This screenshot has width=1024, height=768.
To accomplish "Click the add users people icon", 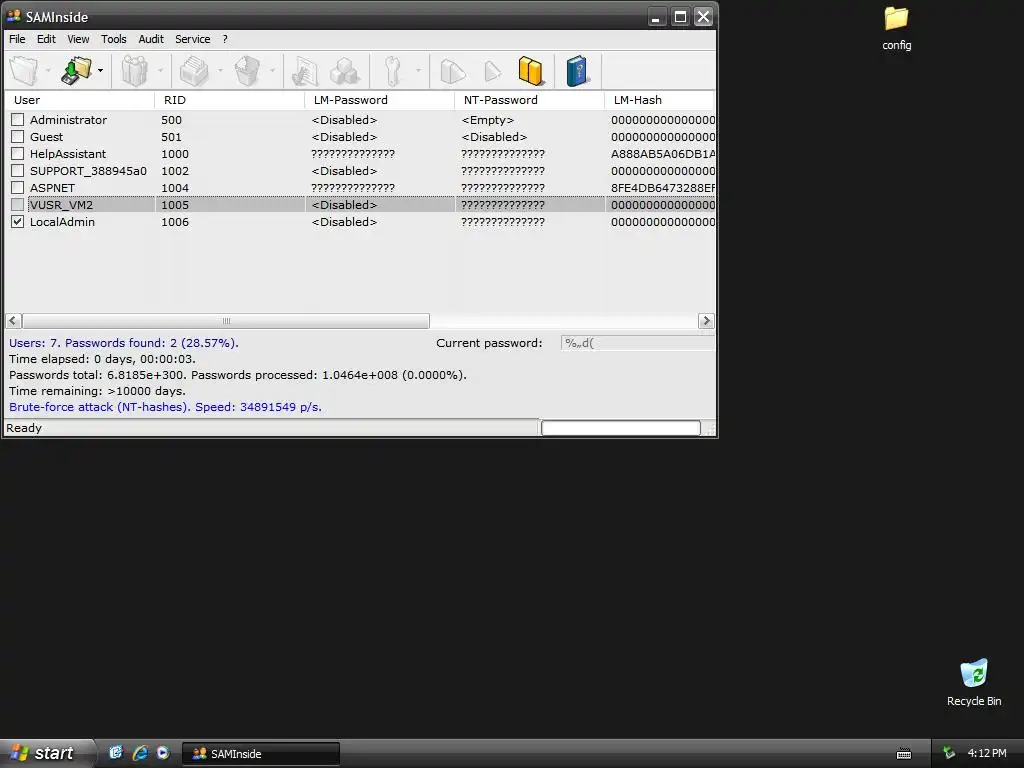I will click(135, 71).
